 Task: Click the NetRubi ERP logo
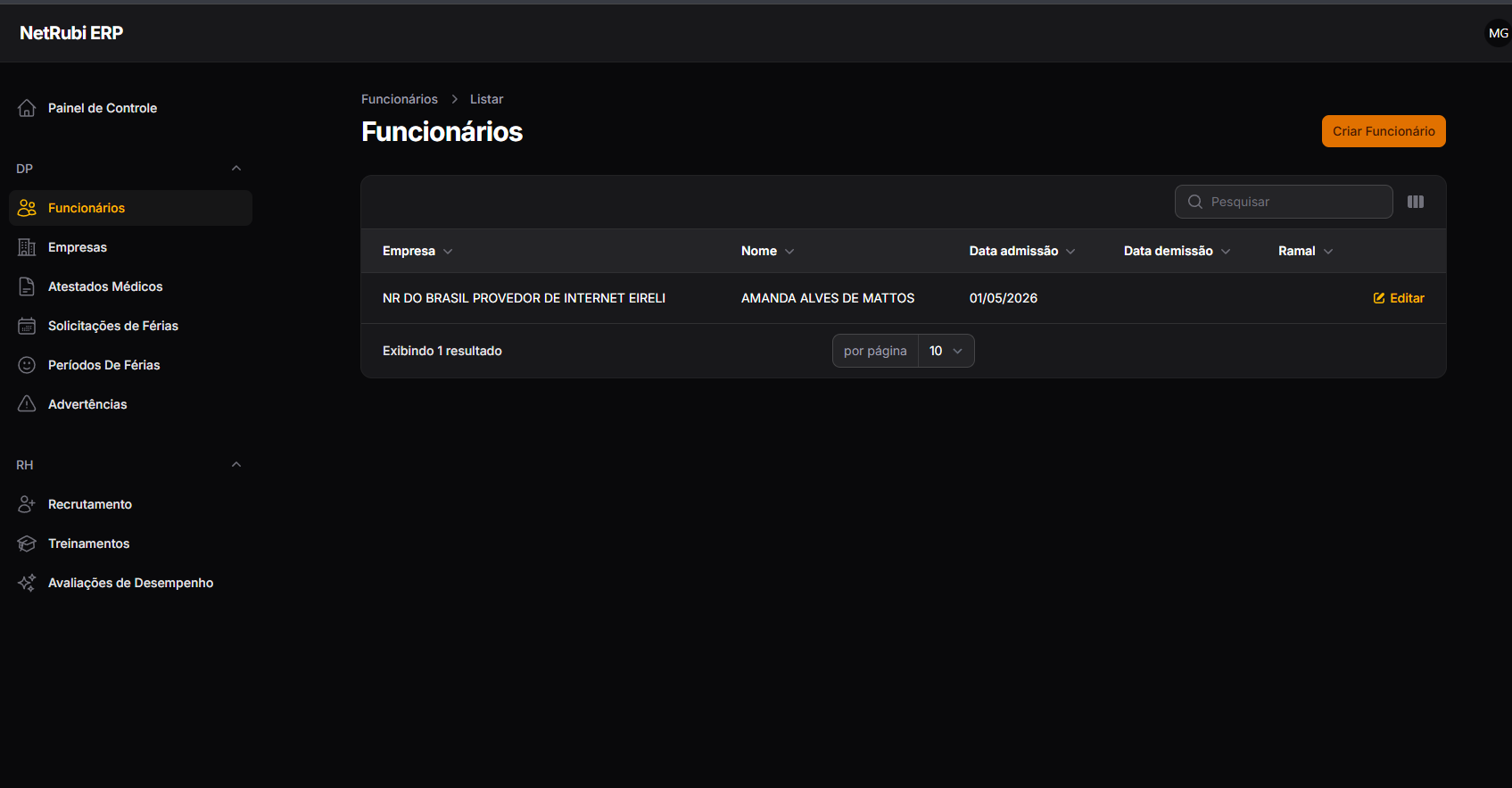coord(71,33)
